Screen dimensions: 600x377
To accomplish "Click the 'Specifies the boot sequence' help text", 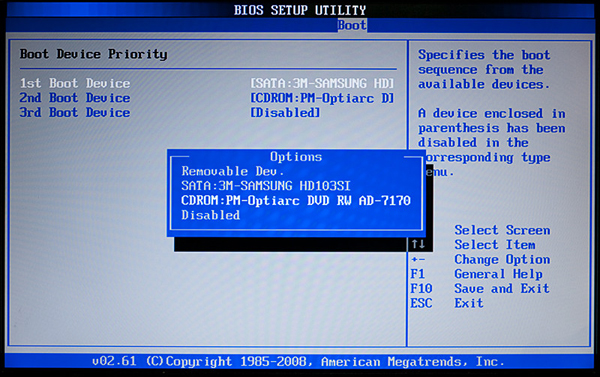I will point(484,69).
